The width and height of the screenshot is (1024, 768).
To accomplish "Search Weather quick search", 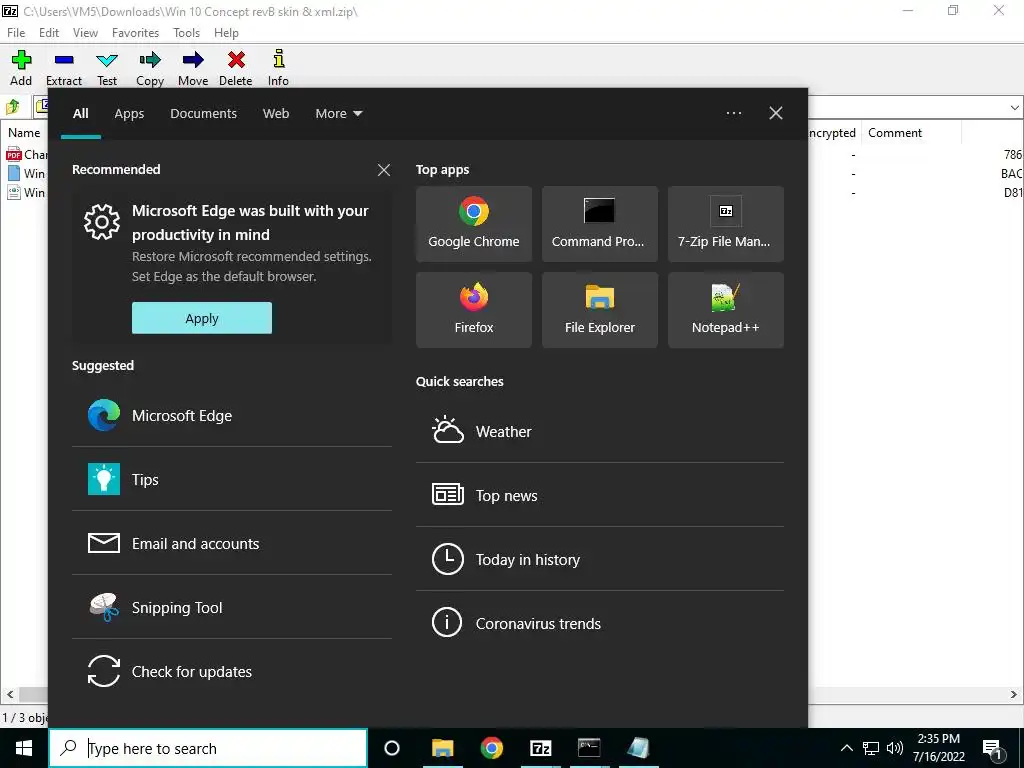I will click(x=600, y=431).
